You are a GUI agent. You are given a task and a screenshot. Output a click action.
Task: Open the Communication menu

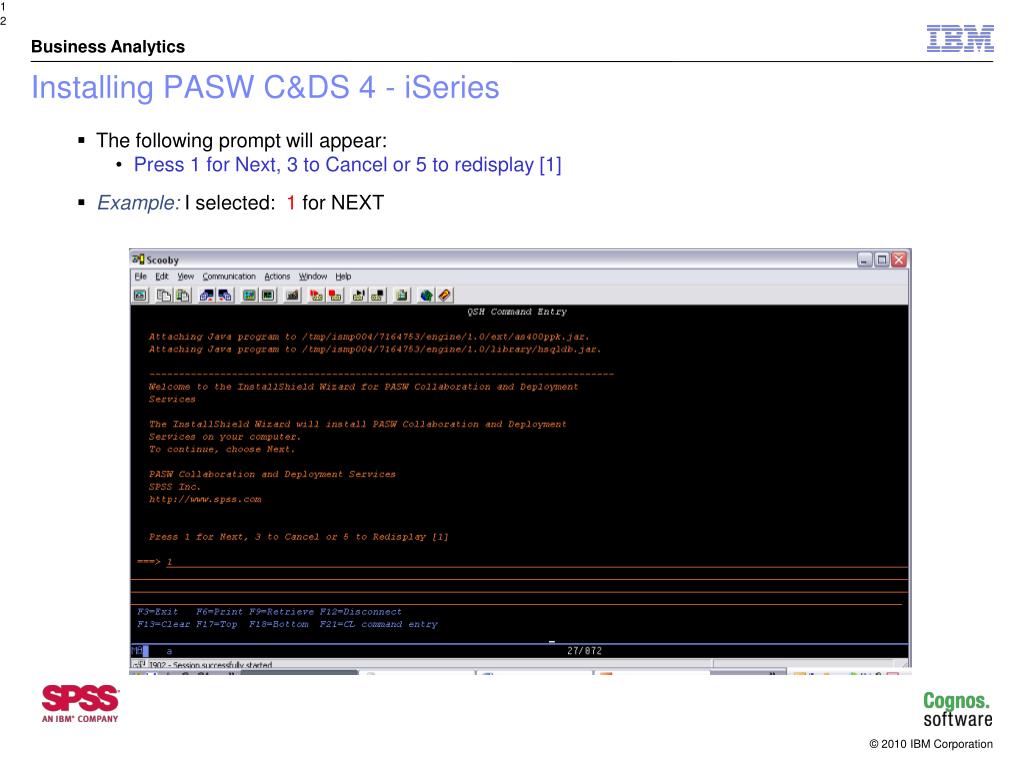tap(229, 276)
